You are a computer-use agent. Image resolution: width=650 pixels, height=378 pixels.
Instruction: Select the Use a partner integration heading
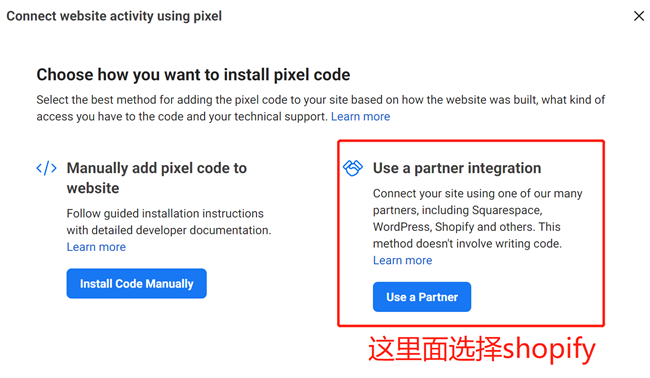[x=457, y=168]
